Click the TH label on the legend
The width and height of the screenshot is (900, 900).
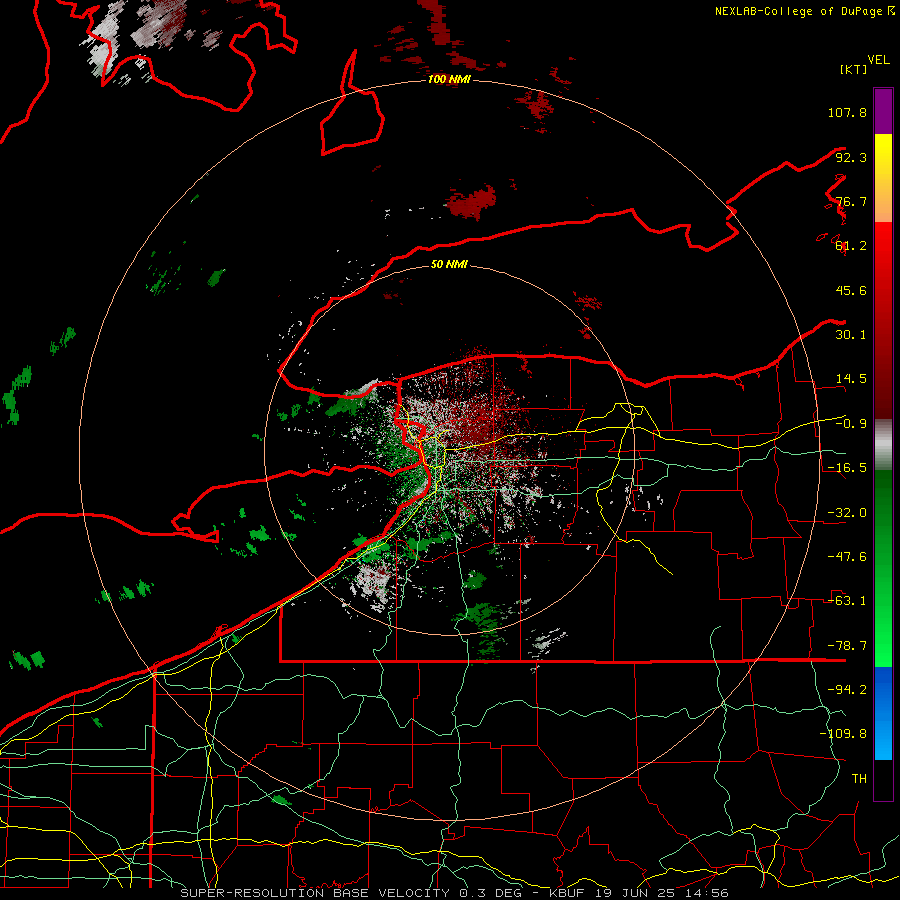[x=859, y=779]
